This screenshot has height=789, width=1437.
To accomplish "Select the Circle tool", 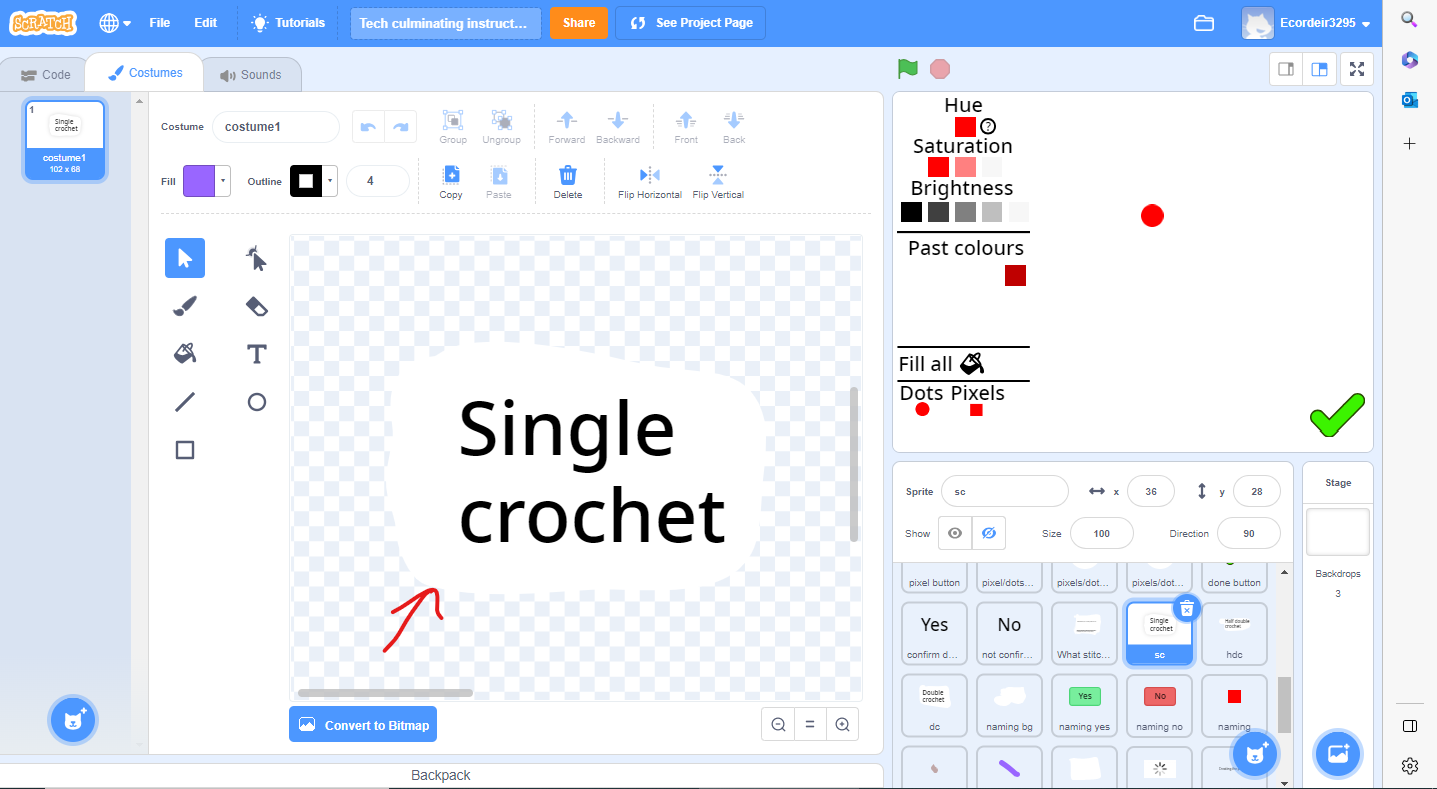I will pyautogui.click(x=256, y=401).
